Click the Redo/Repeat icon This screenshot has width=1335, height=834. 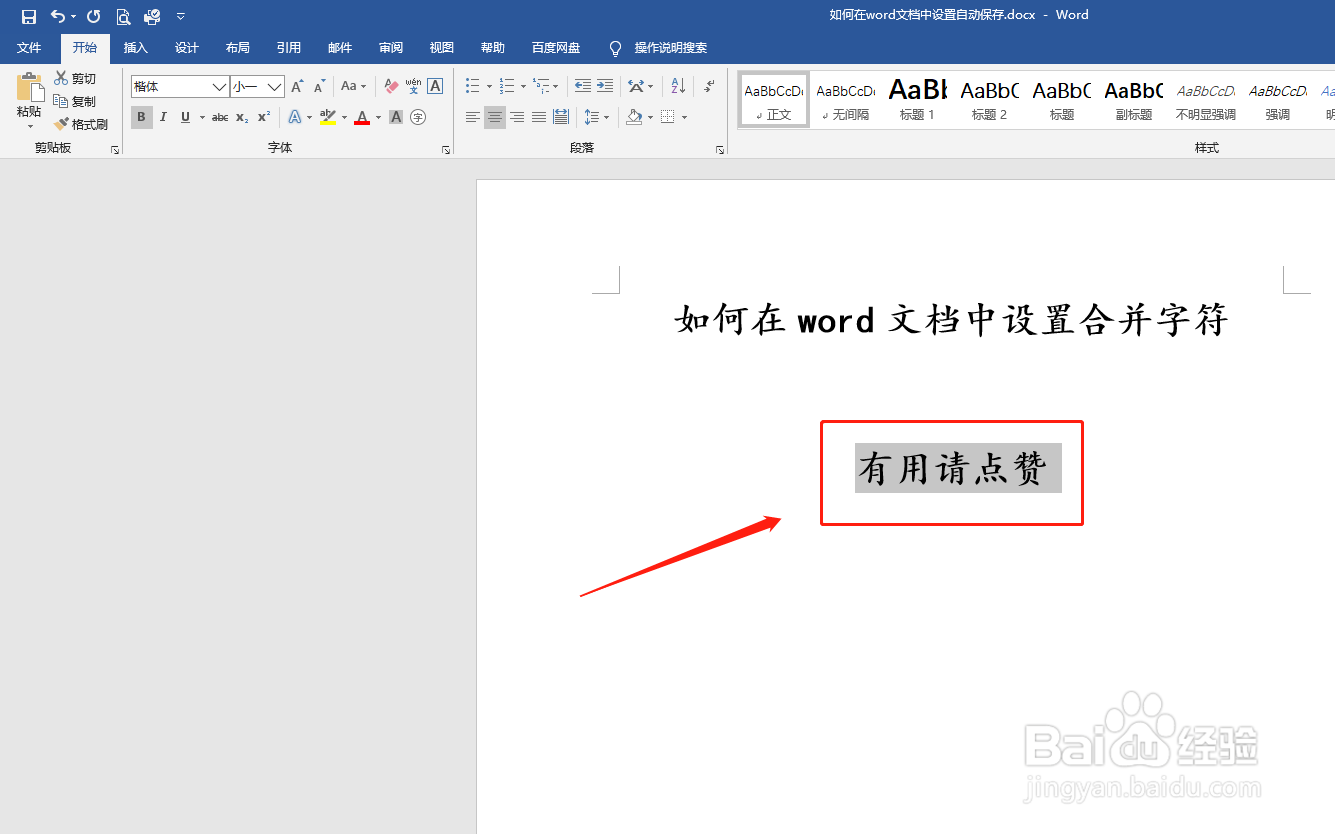tap(94, 16)
